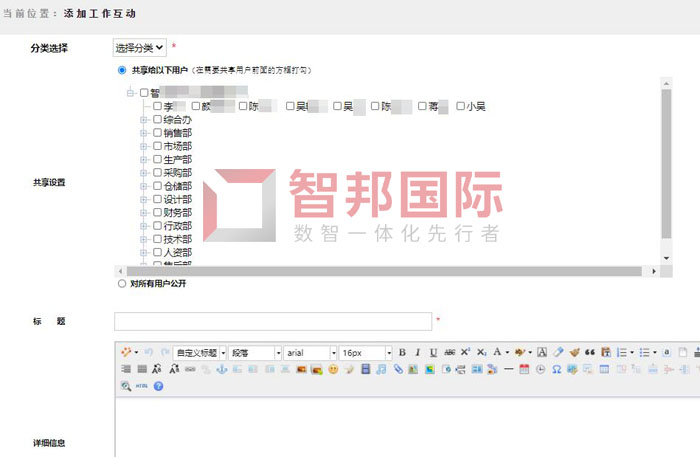The width and height of the screenshot is (700, 457).
Task: Check the 技术部 checkbox
Action: tap(157, 239)
